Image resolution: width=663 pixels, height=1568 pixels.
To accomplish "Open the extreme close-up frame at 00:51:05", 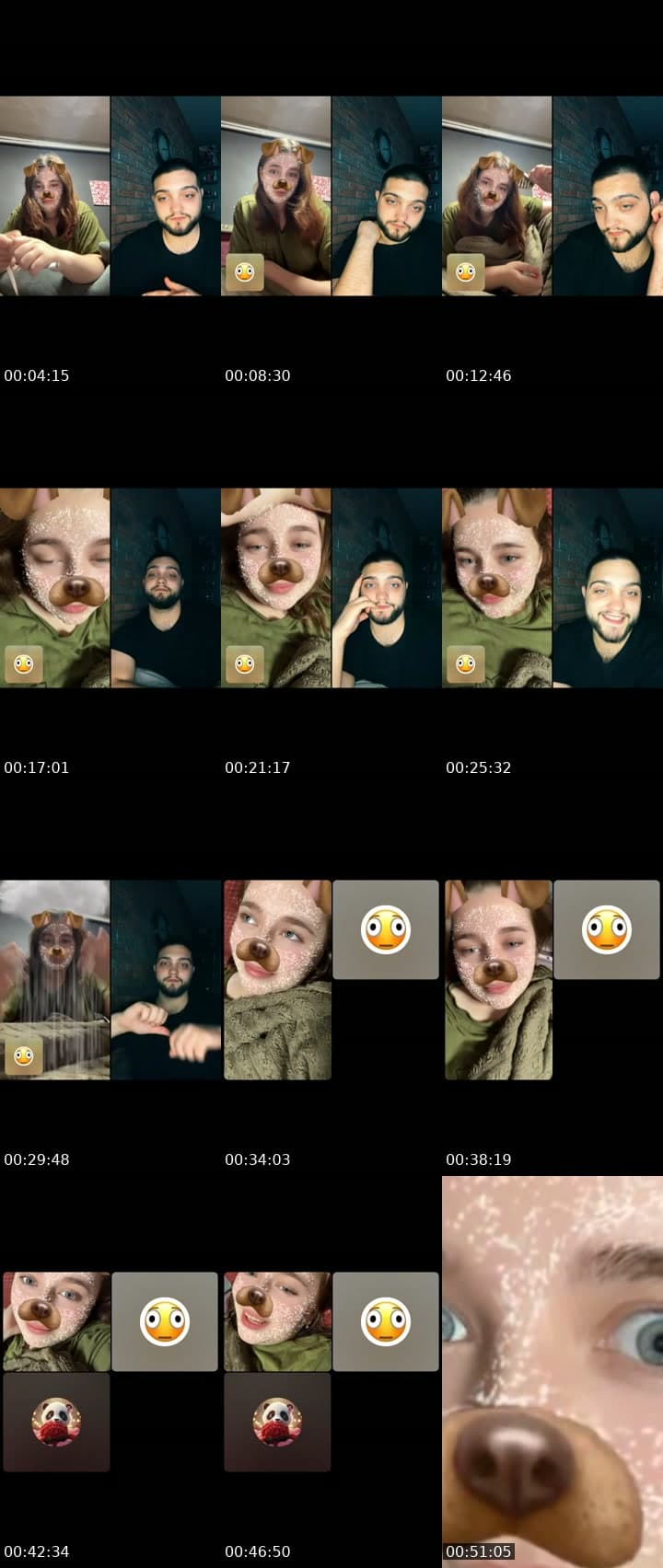I will pyautogui.click(x=552, y=1371).
